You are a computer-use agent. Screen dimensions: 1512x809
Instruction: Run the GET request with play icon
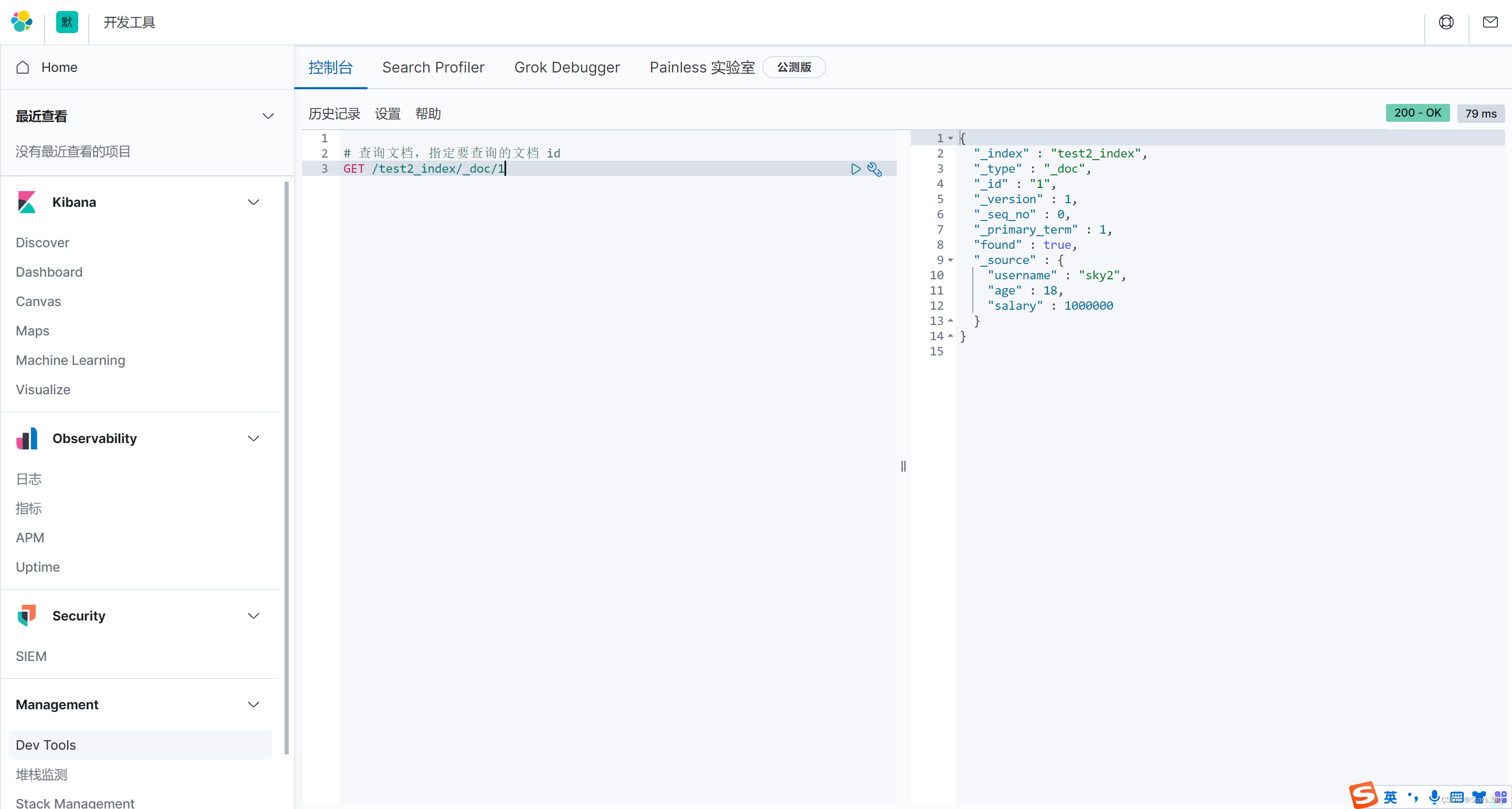[x=855, y=169]
